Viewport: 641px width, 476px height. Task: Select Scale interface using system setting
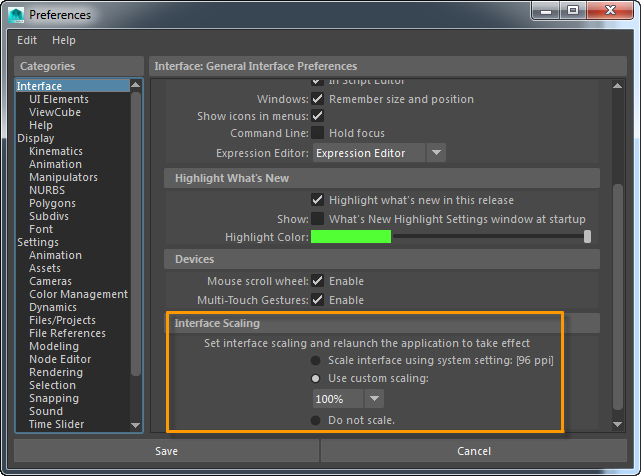[x=315, y=360]
